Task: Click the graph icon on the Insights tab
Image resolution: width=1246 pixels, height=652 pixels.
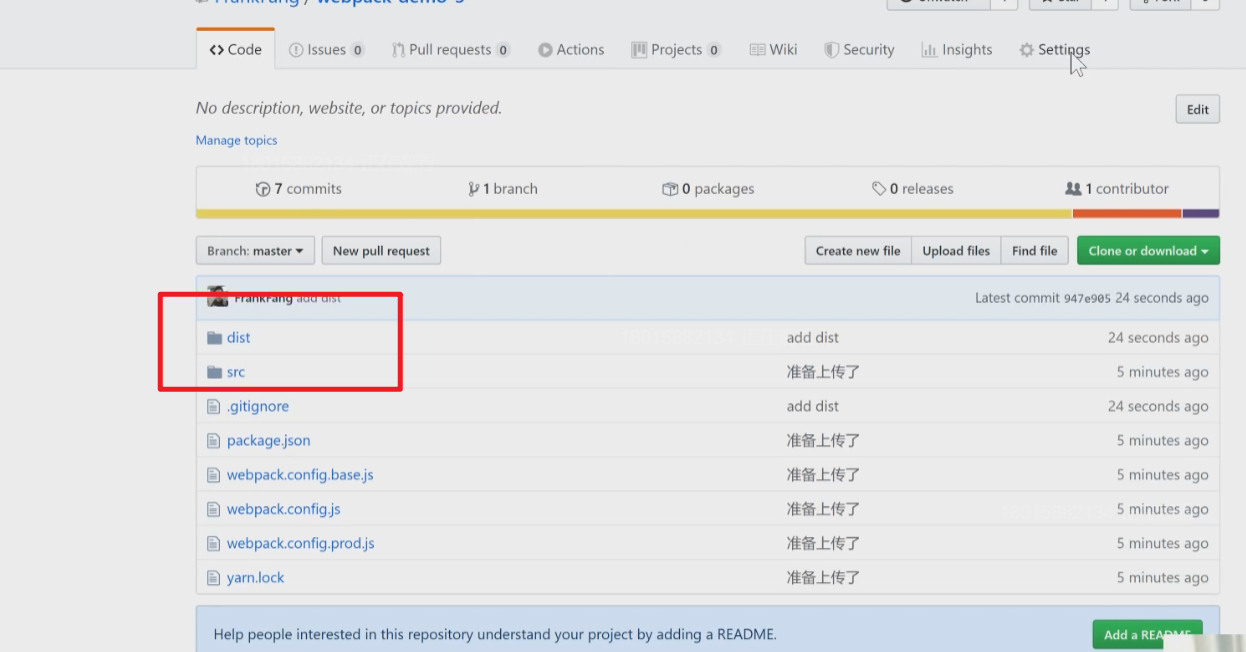Action: click(929, 50)
